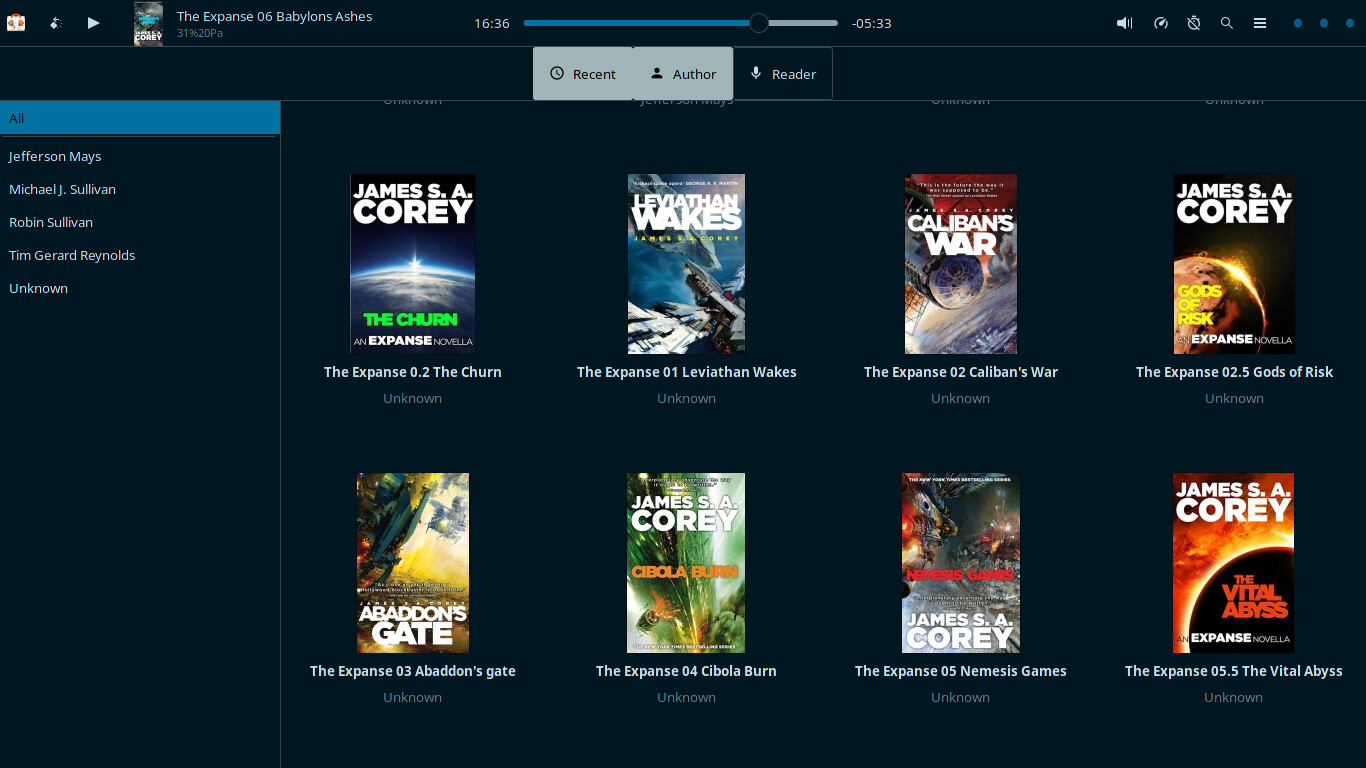Click the title 'The Expanse 05 Nemesis Games'
1366x768 pixels.
961,671
